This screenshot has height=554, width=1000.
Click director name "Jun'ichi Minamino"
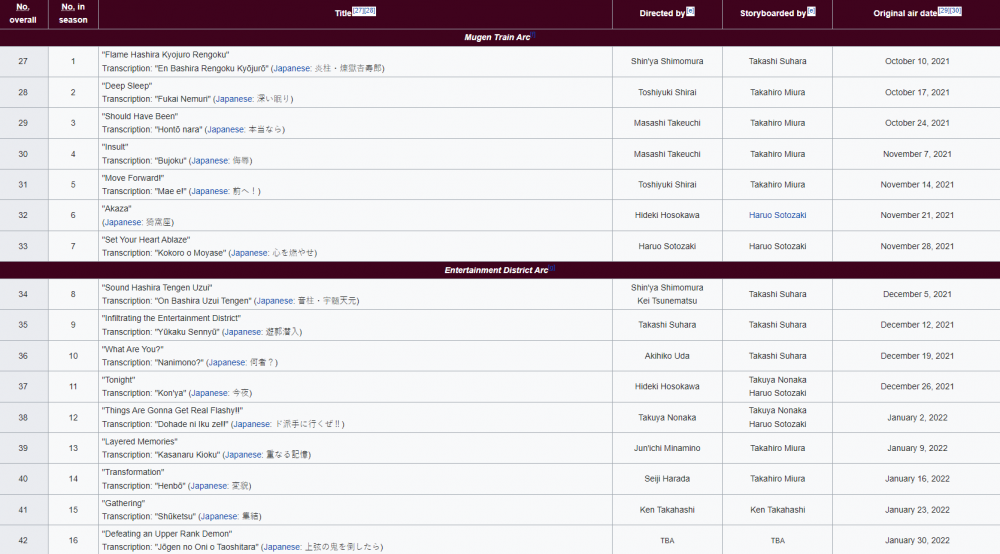667,448
